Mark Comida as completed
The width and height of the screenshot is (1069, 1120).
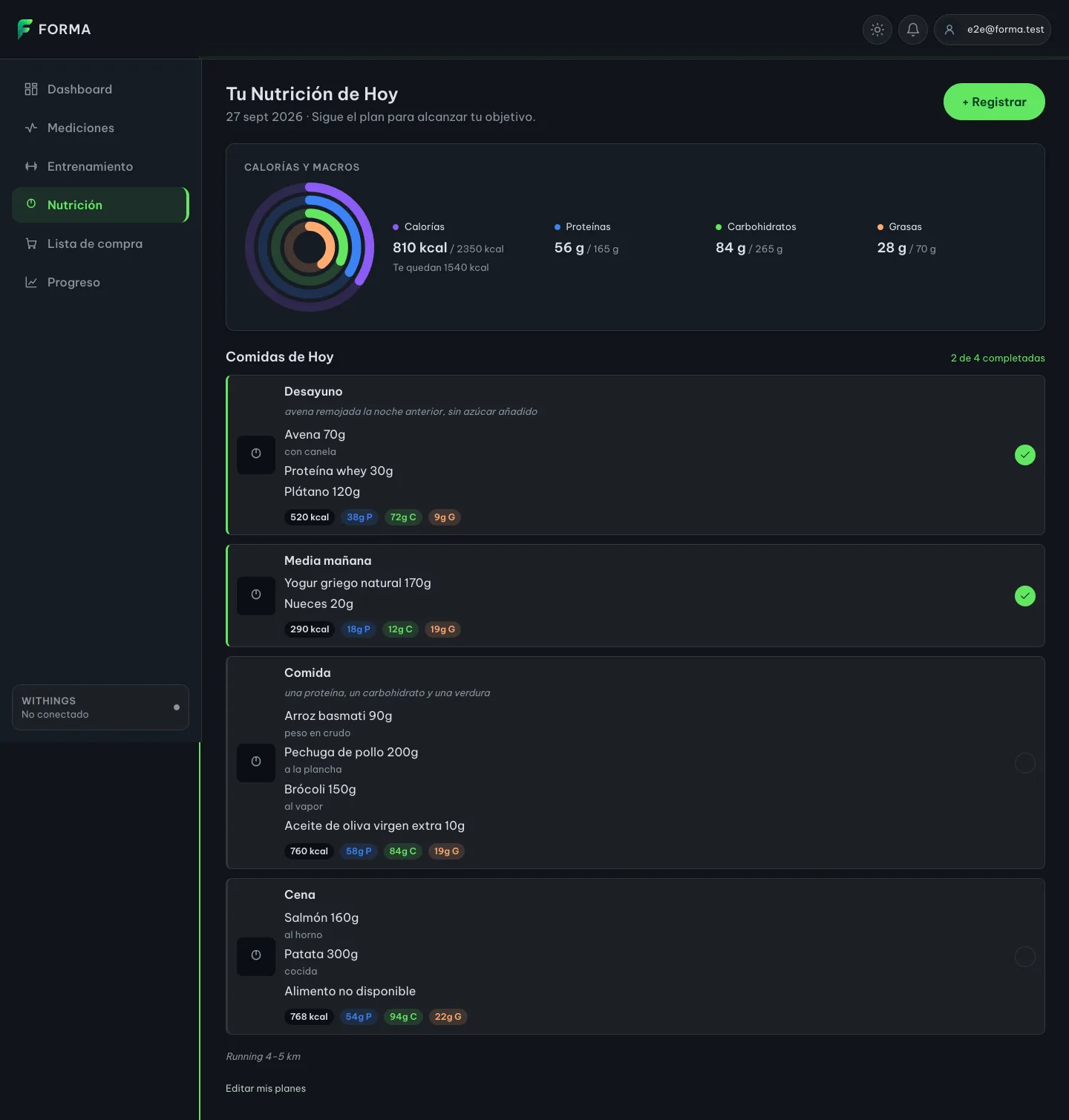[1025, 763]
